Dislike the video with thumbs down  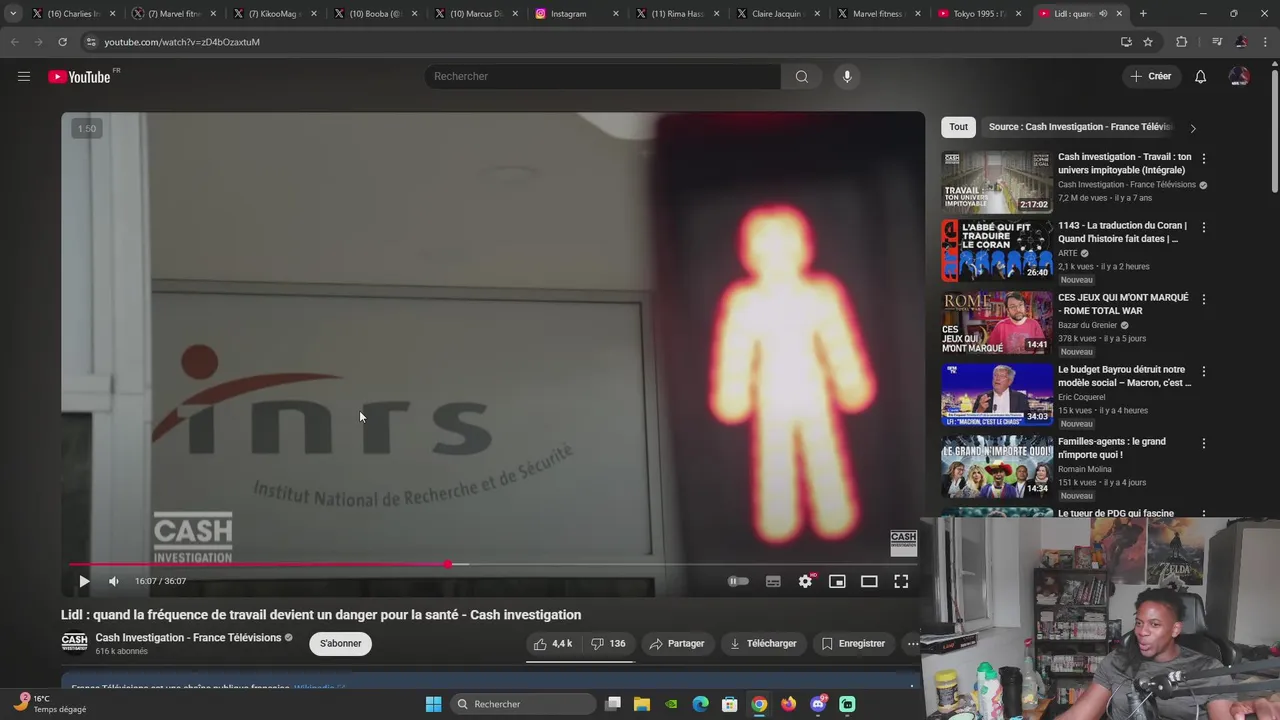coord(608,644)
